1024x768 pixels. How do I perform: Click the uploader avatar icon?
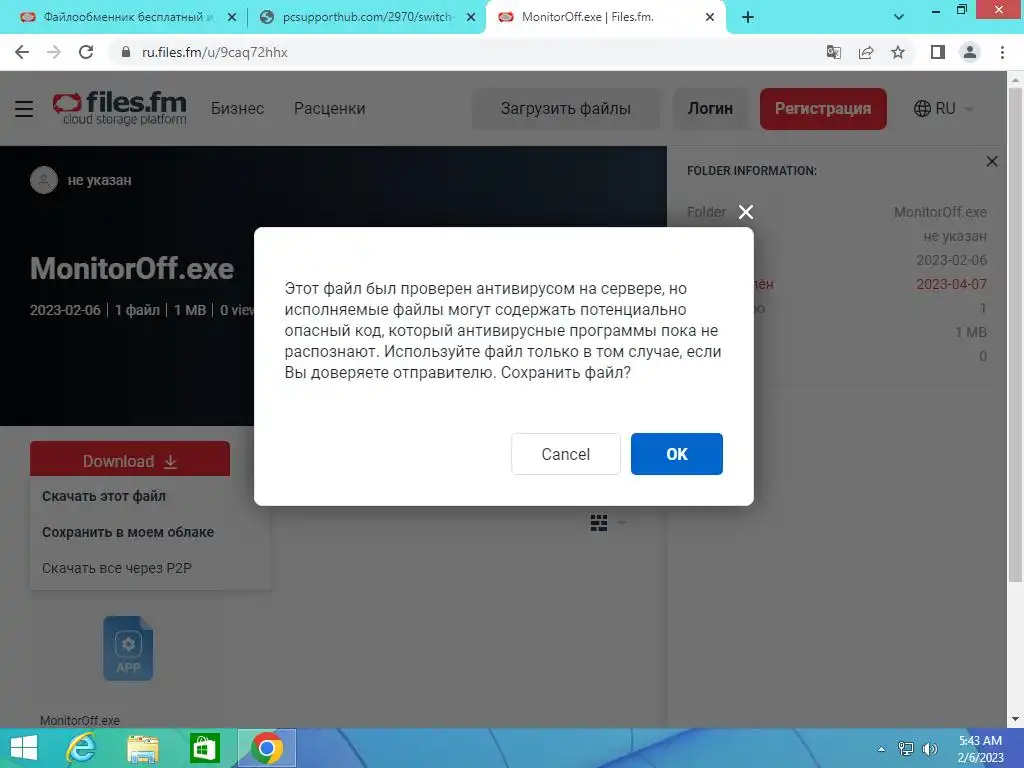(44, 180)
